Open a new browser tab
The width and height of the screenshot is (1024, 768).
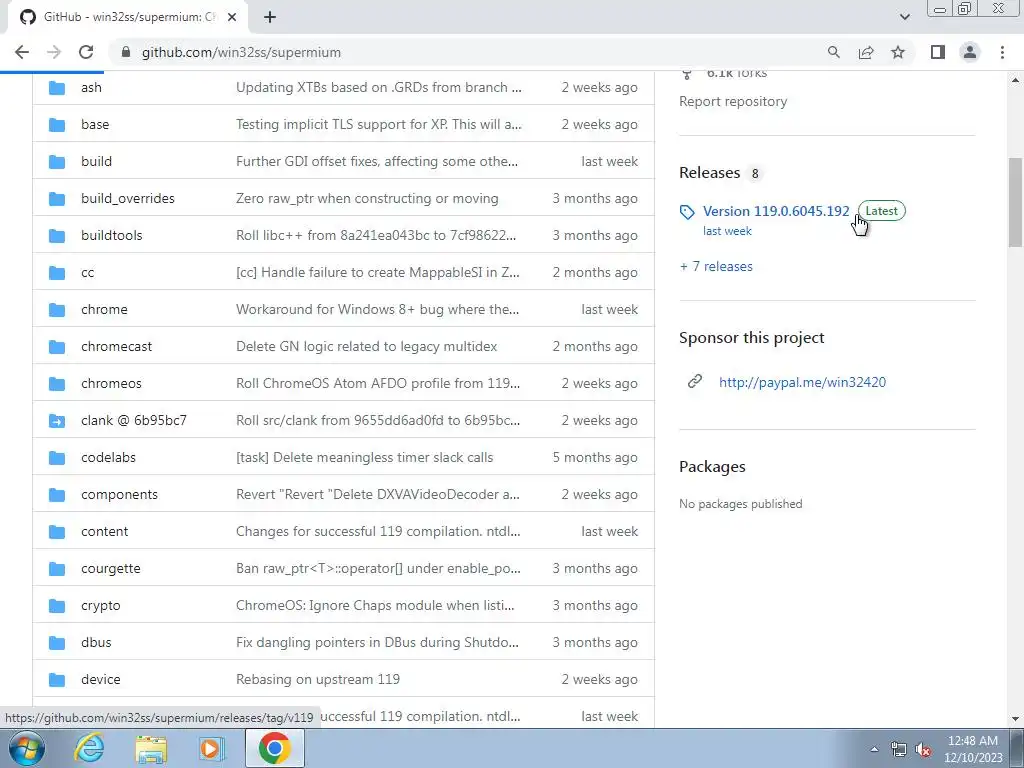pyautogui.click(x=270, y=18)
